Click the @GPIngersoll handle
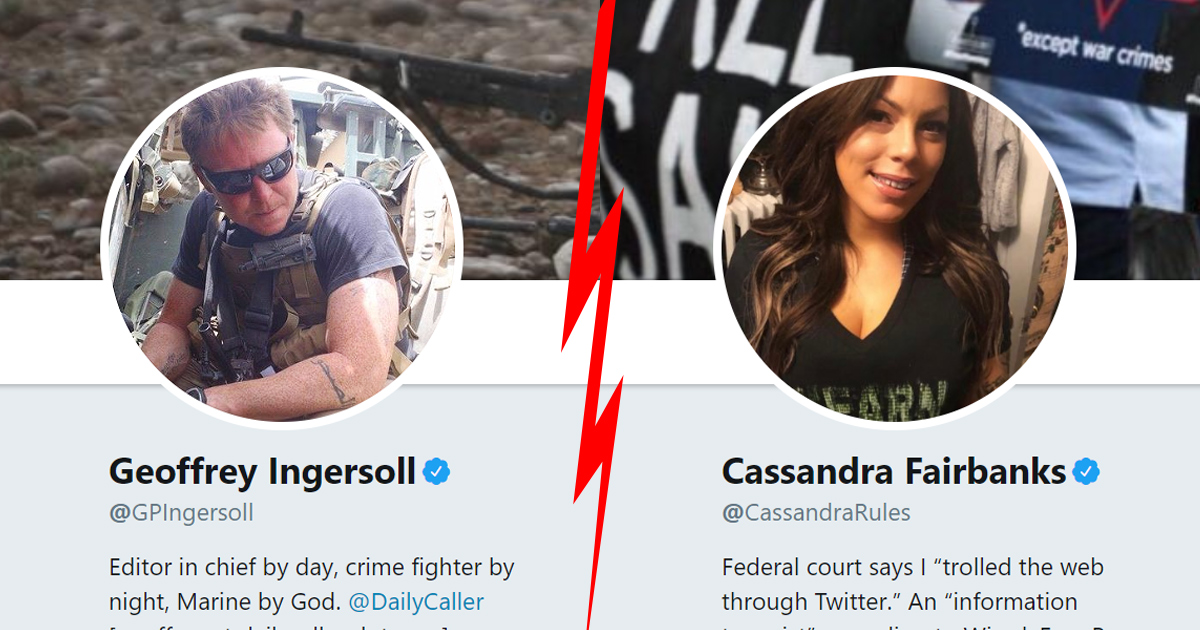This screenshot has height=630, width=1200. [x=181, y=513]
